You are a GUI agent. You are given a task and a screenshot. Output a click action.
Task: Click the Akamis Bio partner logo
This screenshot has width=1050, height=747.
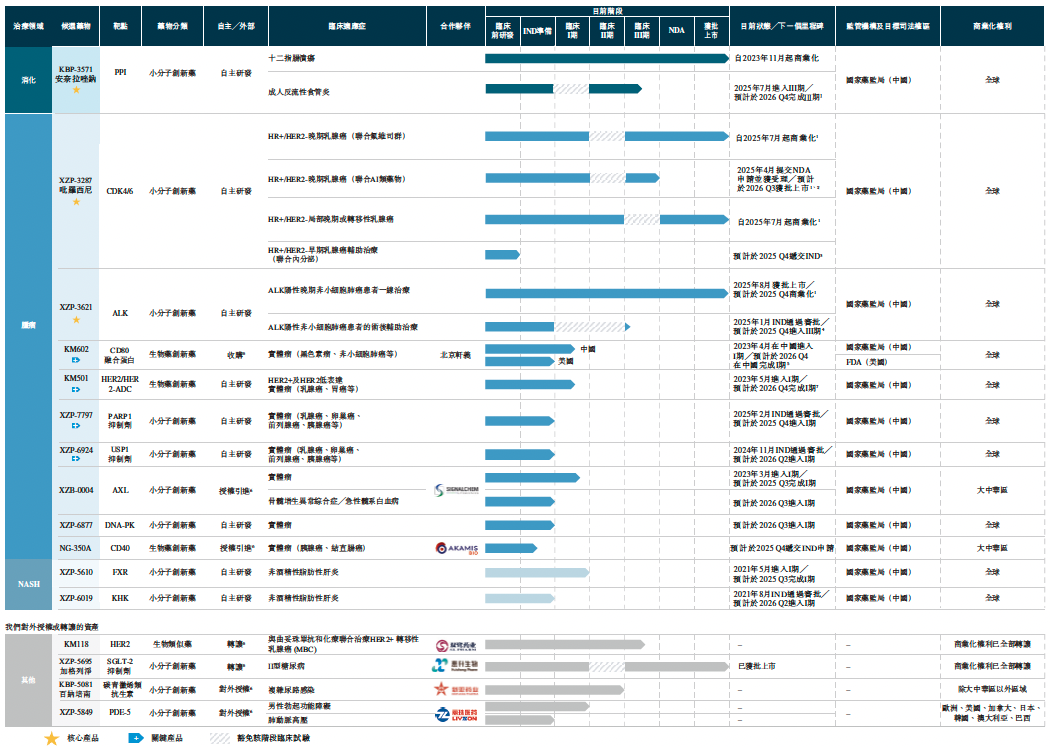456,548
